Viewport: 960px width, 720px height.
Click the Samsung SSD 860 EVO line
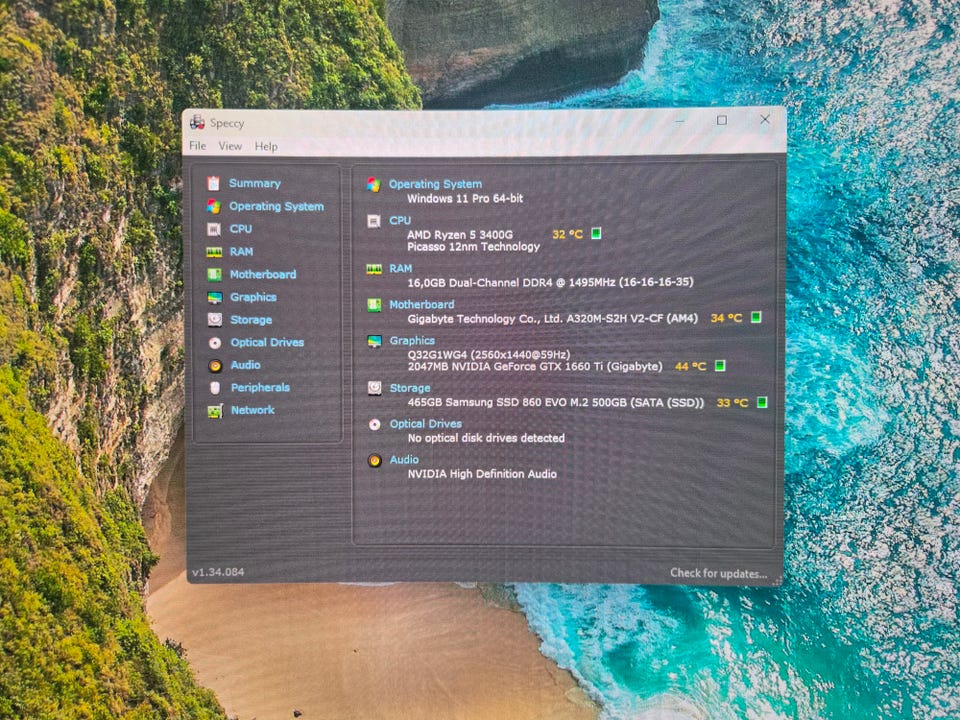point(556,402)
